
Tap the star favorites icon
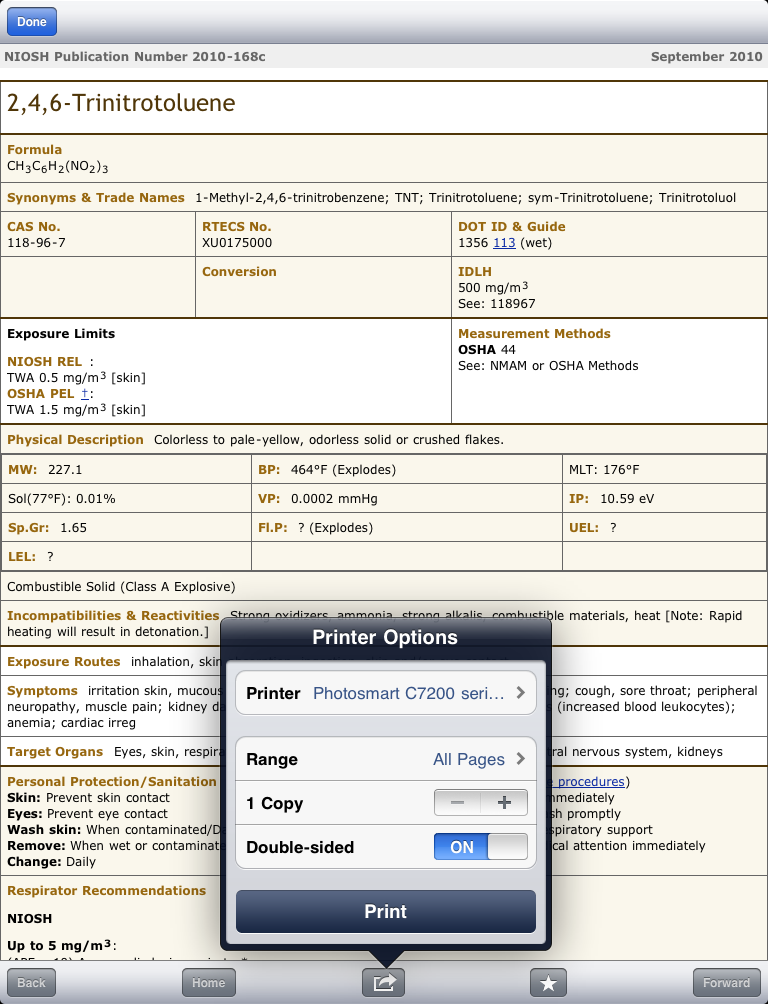548,983
